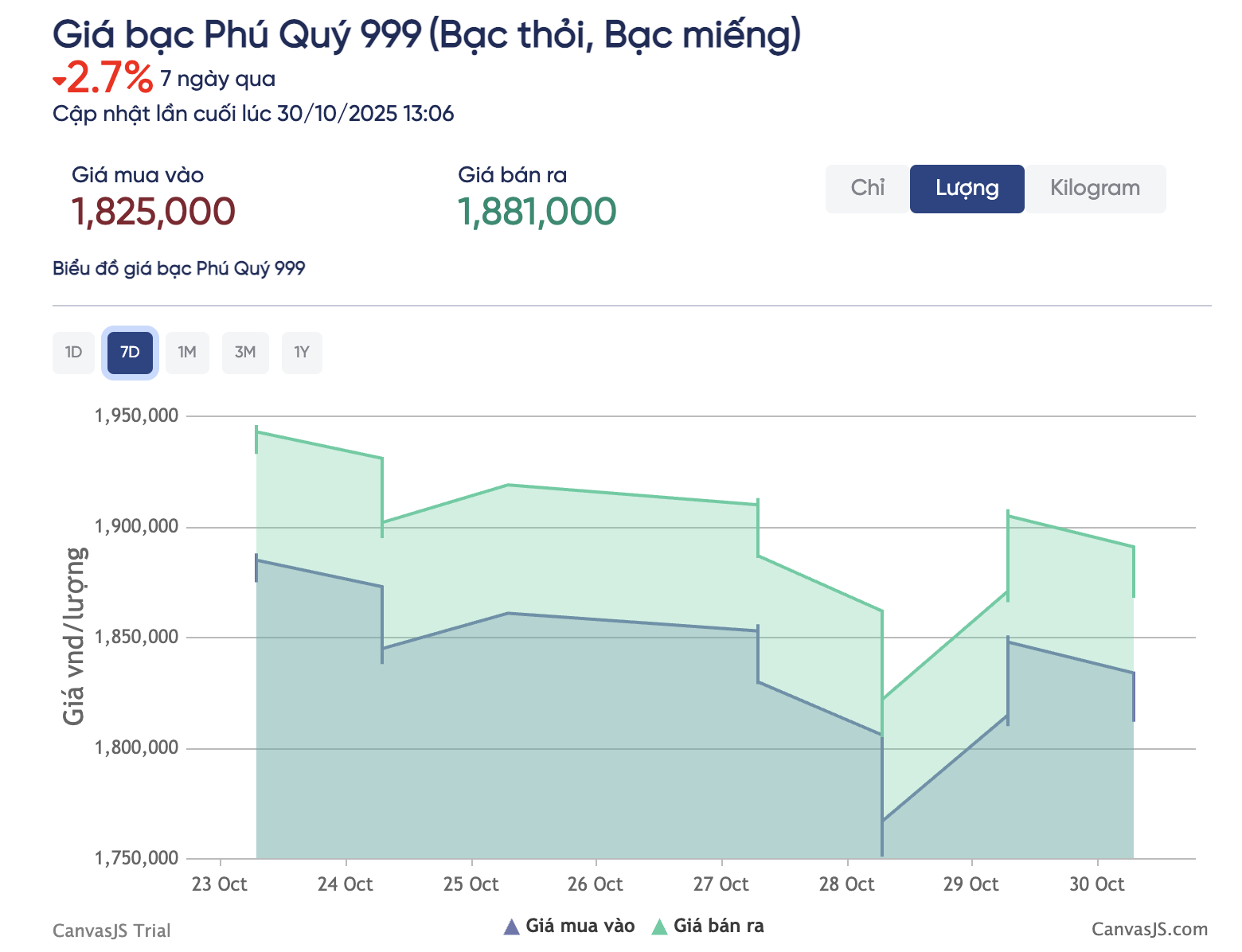Select the 7D time range
Viewport: 1242px width, 952px height.
click(x=130, y=353)
